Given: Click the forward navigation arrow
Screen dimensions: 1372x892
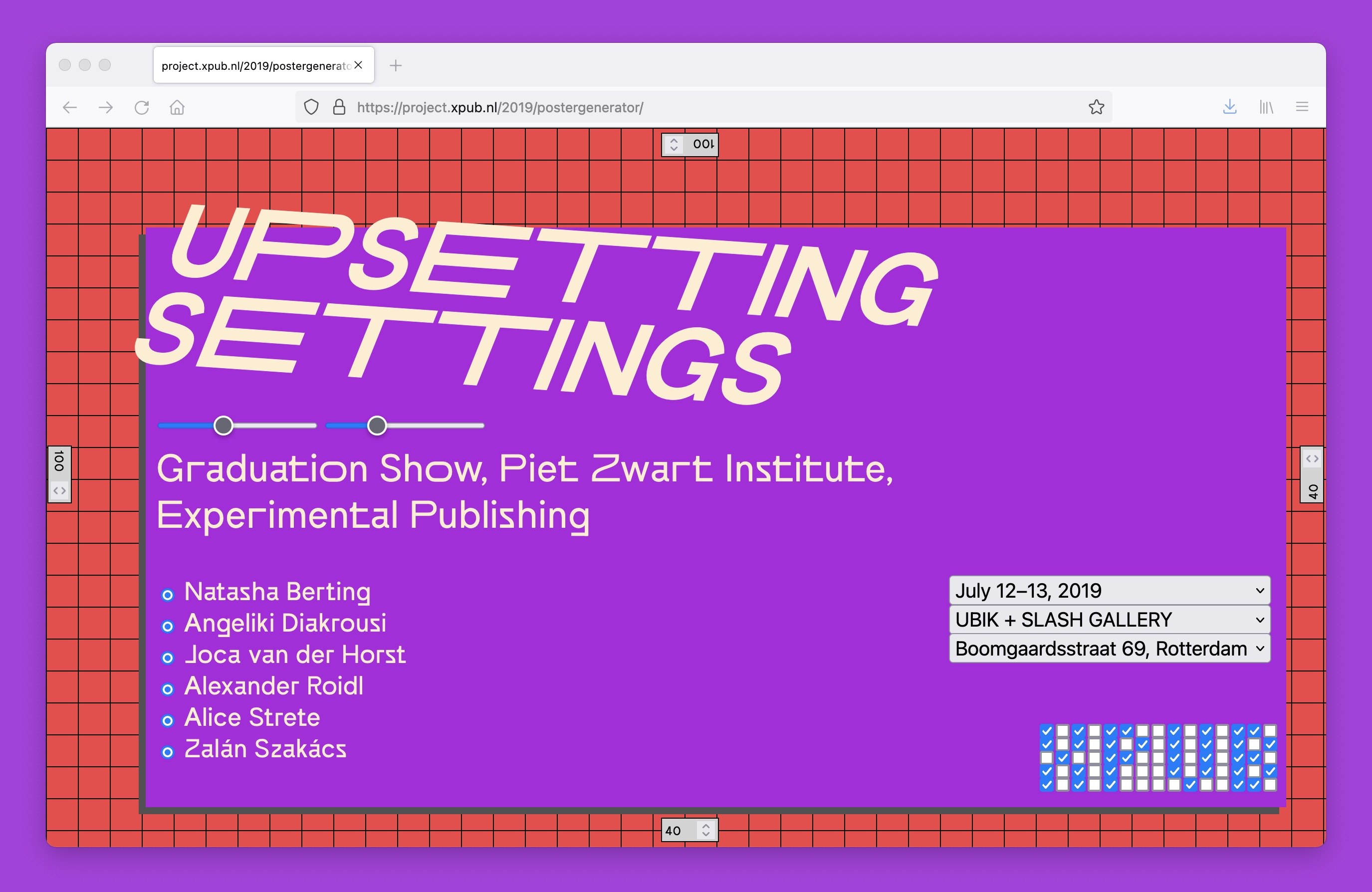Looking at the screenshot, I should click(x=105, y=107).
